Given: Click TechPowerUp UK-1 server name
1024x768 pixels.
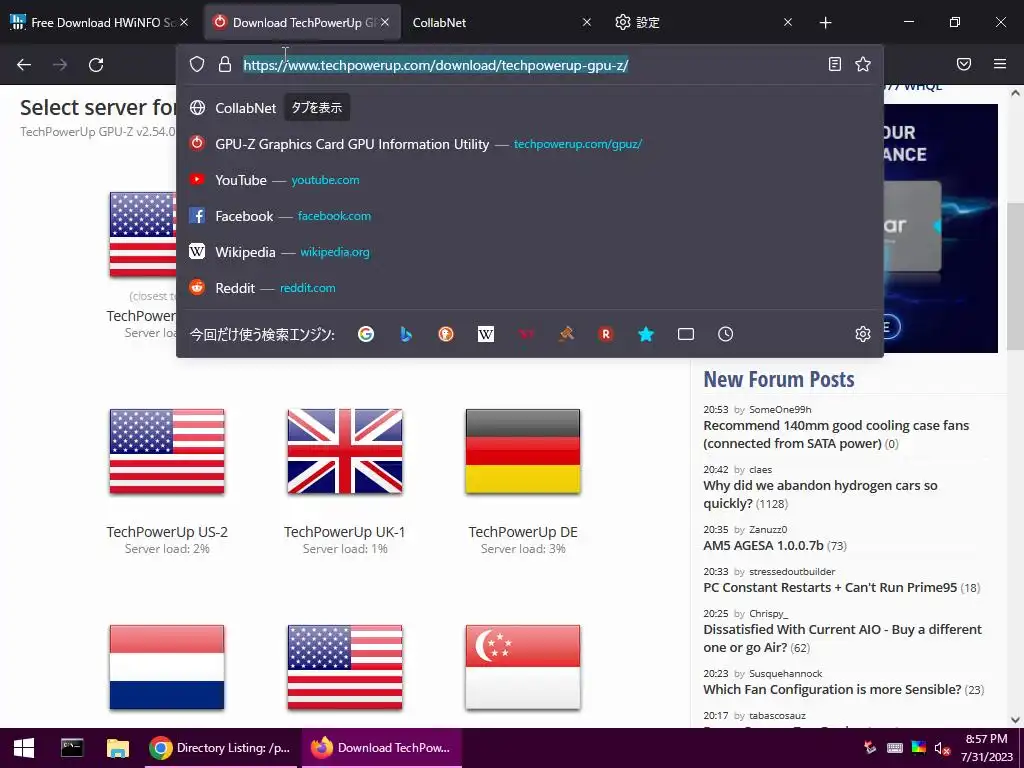Looking at the screenshot, I should point(345,532).
